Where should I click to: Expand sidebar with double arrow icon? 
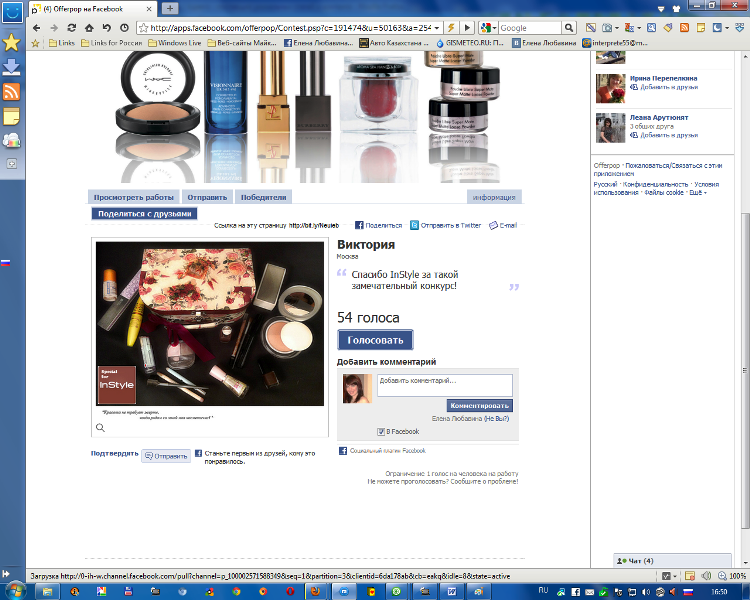tap(6, 573)
